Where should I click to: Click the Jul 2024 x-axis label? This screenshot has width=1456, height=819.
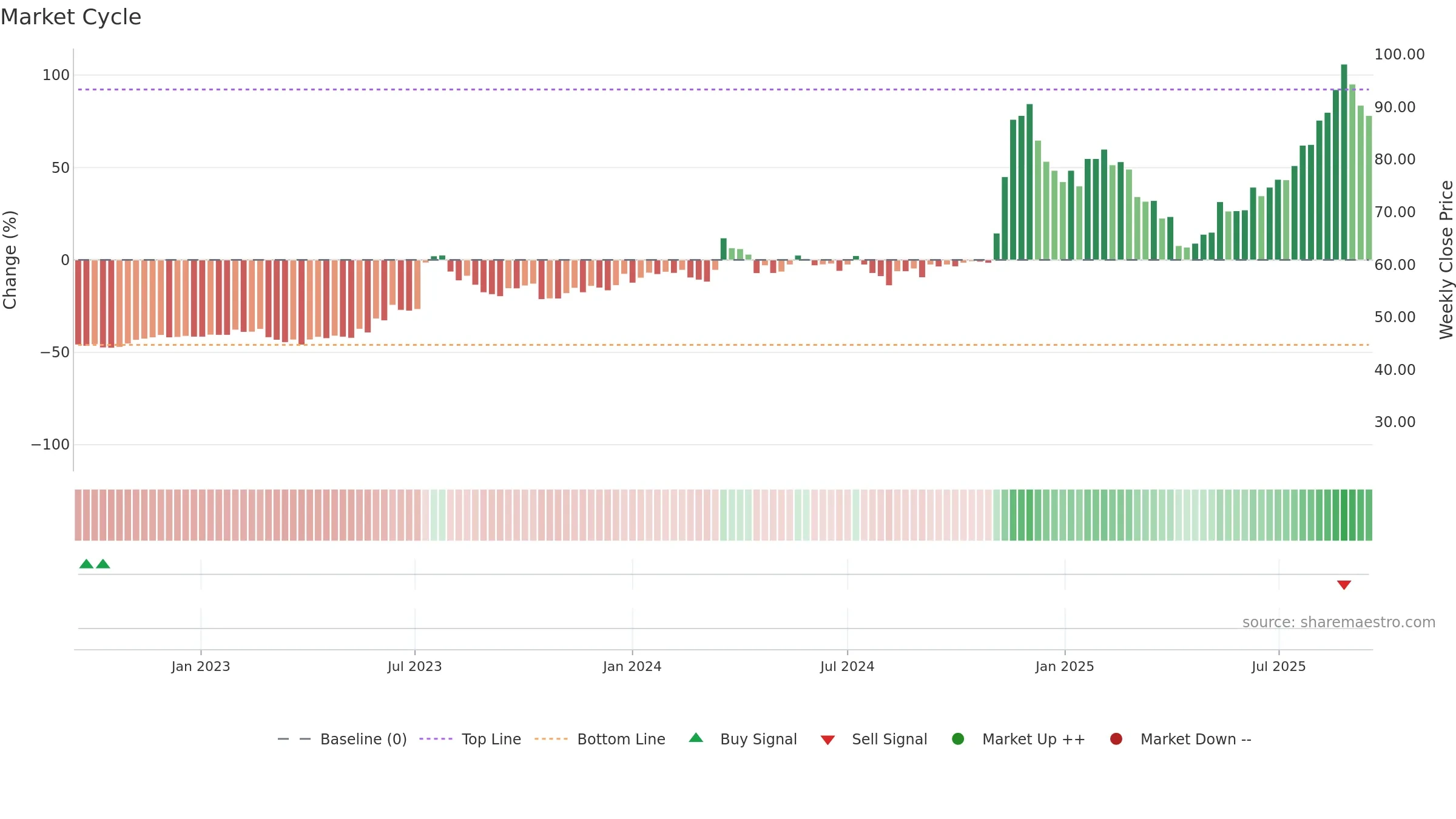point(848,667)
